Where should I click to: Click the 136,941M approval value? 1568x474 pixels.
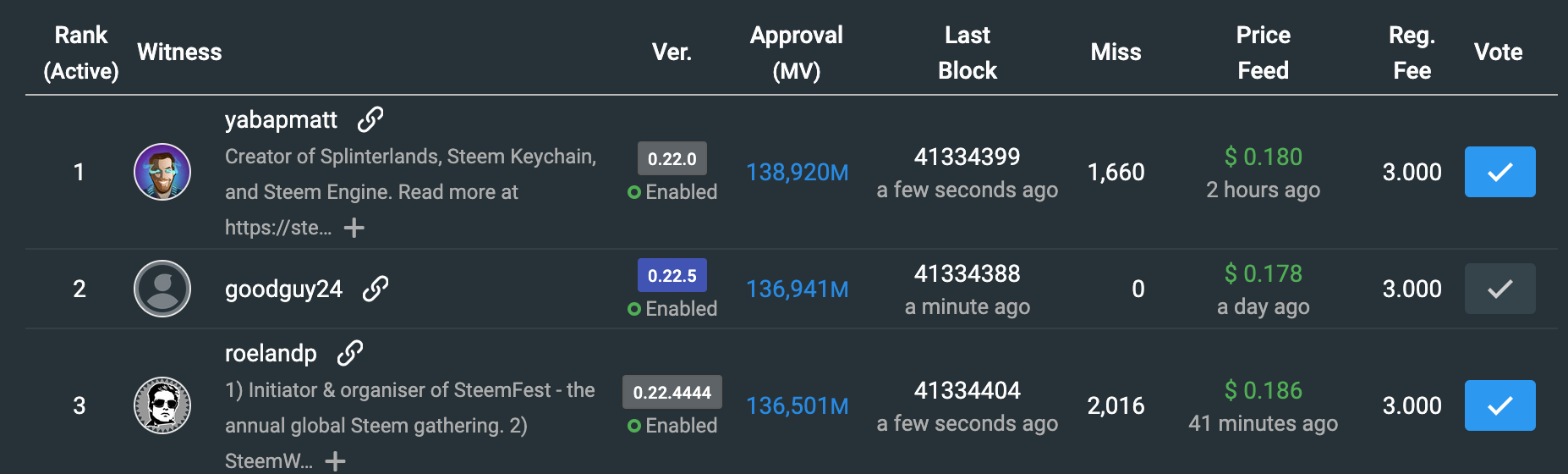[797, 289]
